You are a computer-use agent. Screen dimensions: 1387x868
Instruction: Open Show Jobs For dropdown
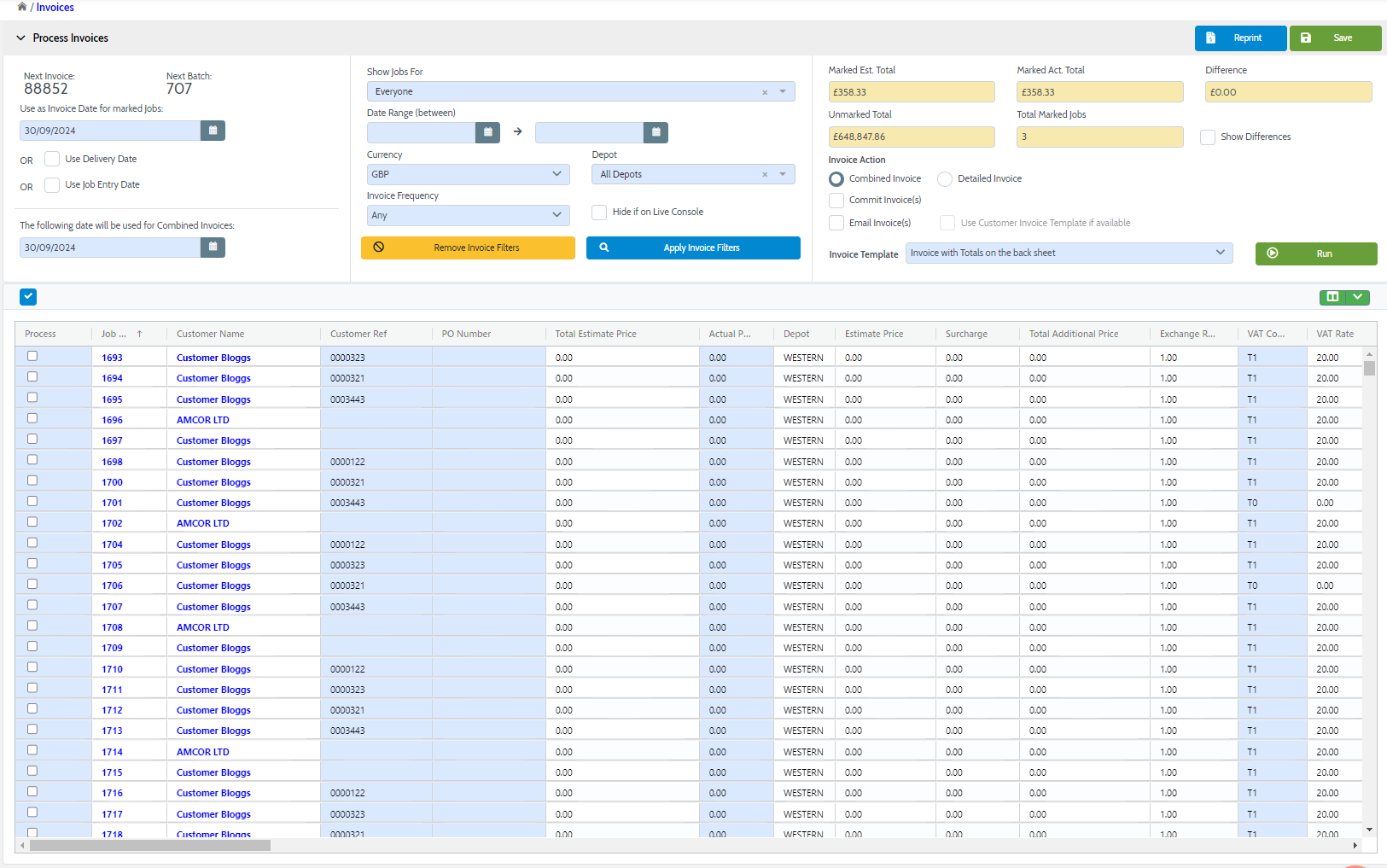point(783,91)
